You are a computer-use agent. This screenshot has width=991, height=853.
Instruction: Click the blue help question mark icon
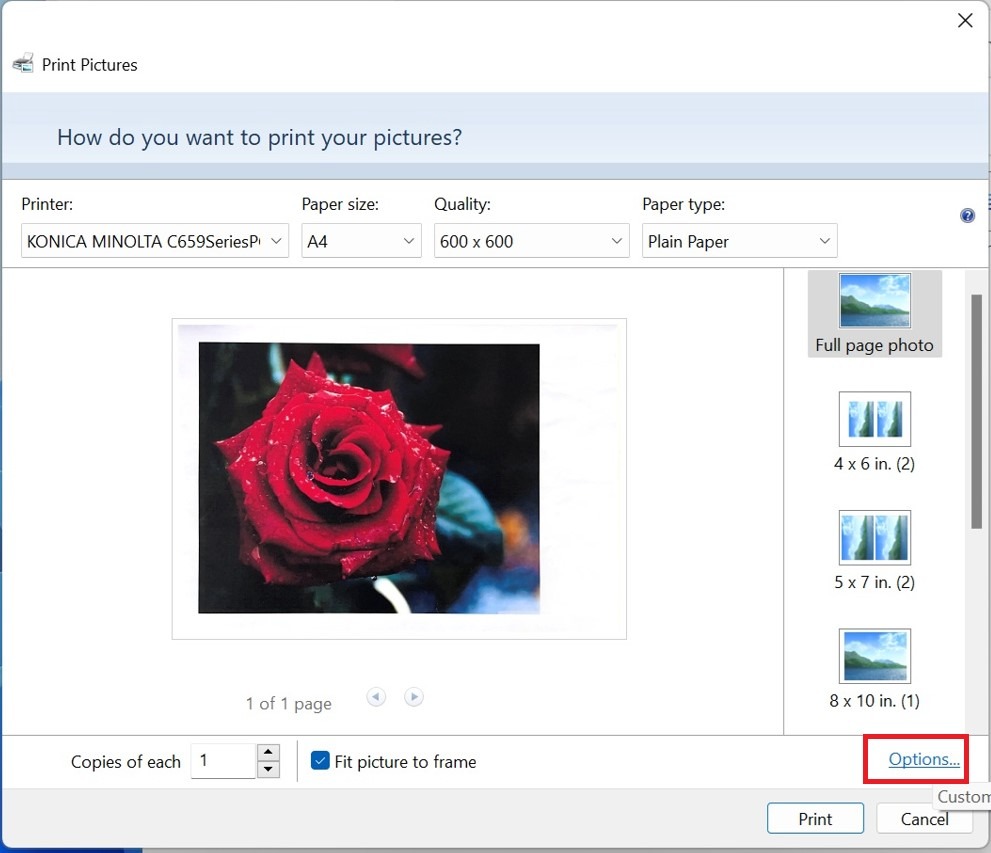click(x=967, y=216)
